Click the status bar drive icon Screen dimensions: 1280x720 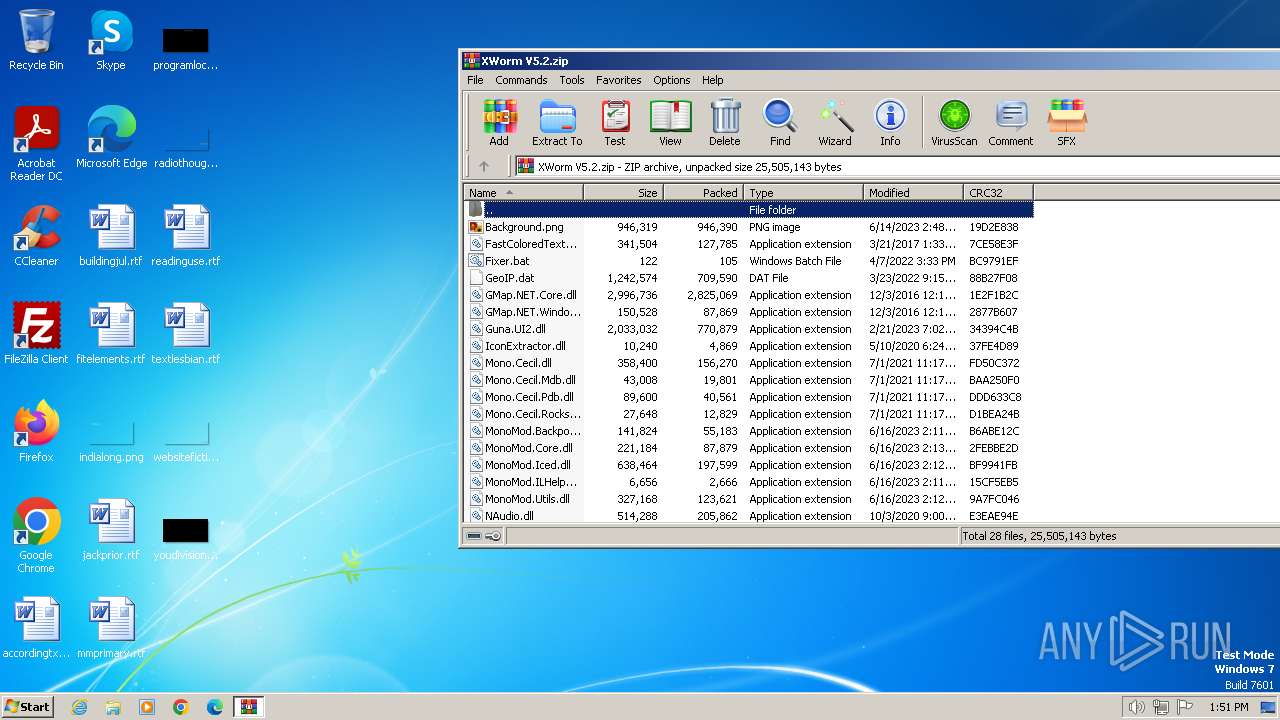tap(474, 536)
